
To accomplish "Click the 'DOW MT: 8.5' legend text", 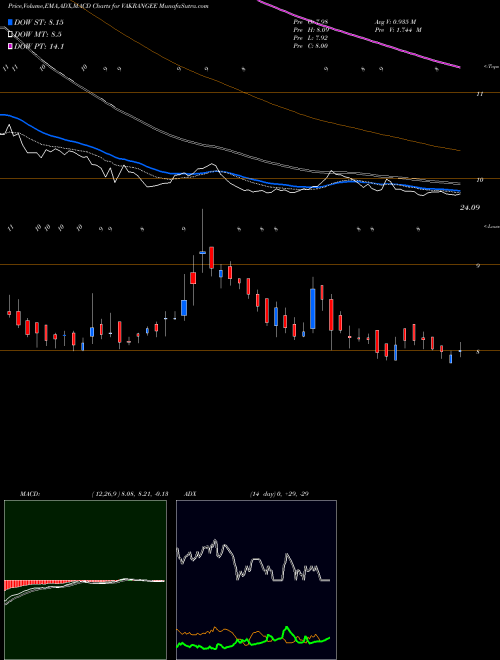I will pos(38,35).
